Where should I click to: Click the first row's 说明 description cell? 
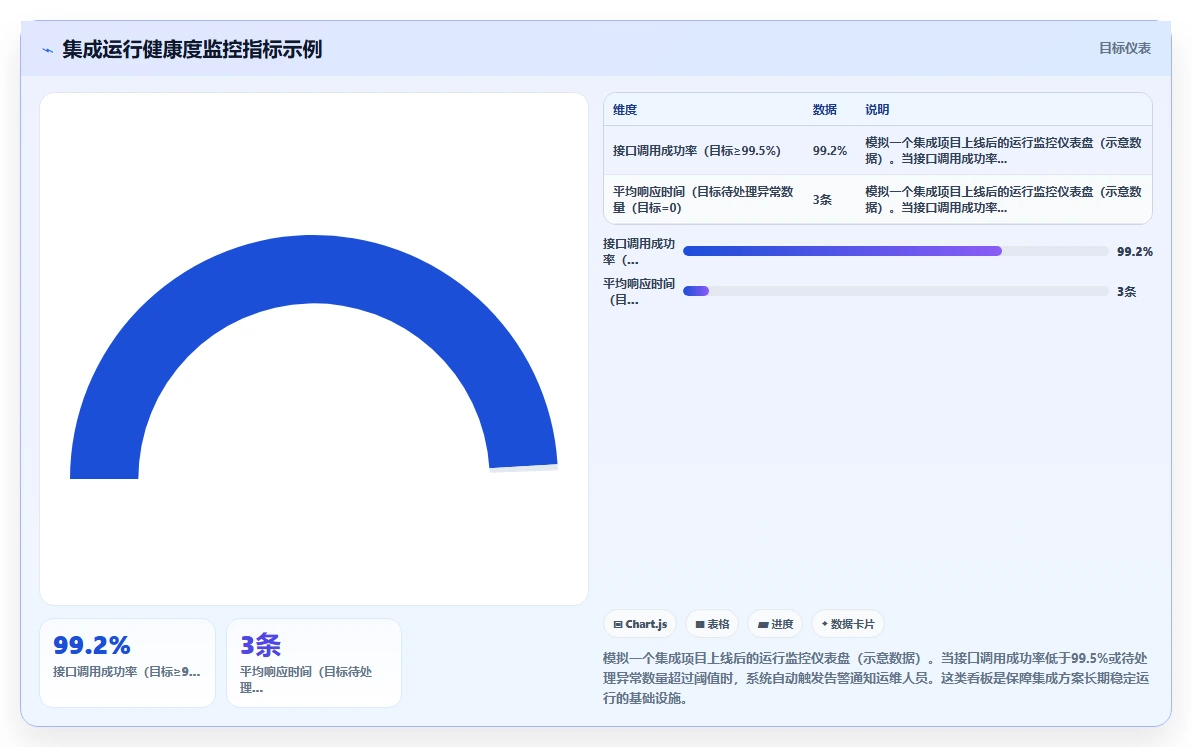click(1003, 150)
